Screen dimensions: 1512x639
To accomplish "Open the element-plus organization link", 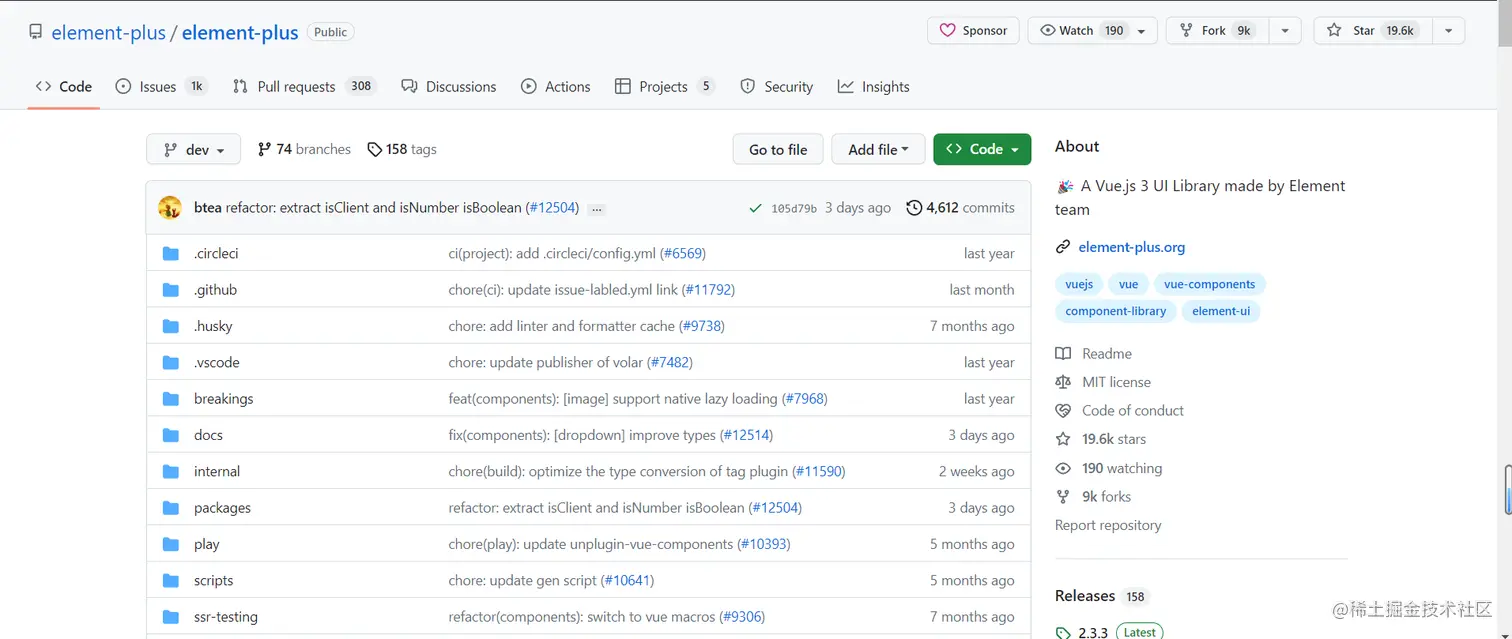I will tap(108, 33).
